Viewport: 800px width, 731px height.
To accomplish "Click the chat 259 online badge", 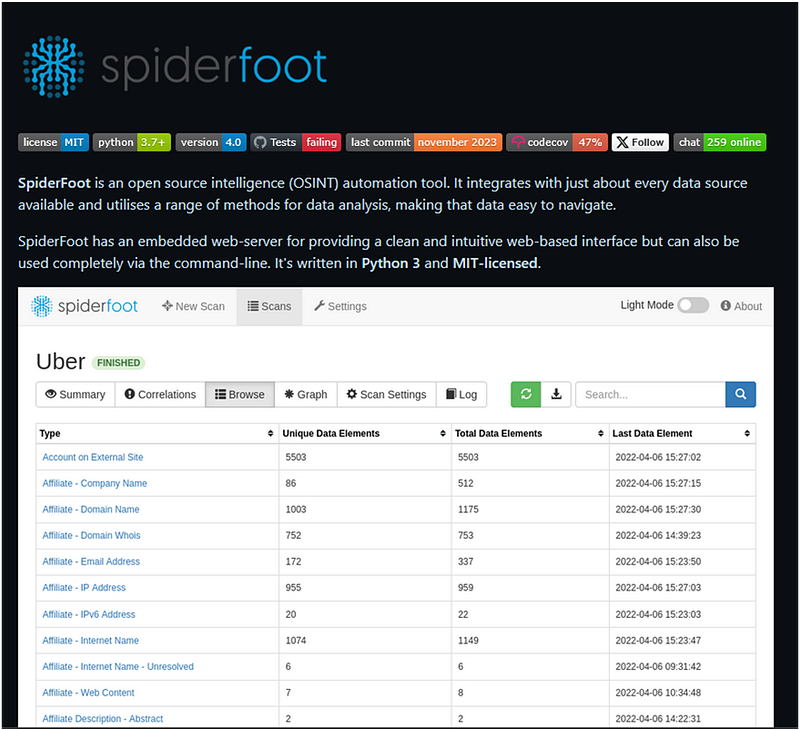I will [720, 142].
